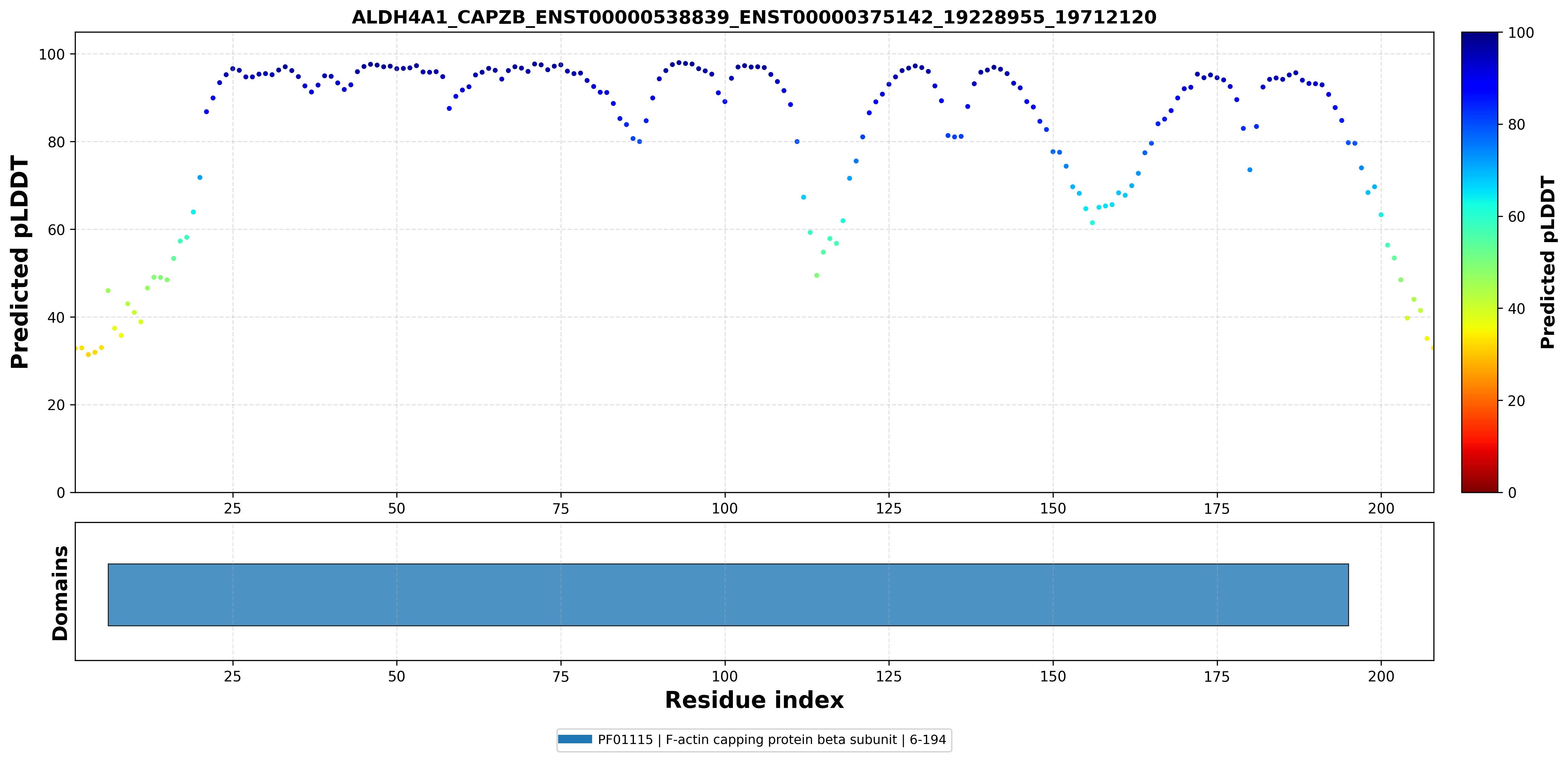The height and width of the screenshot is (762, 1568).
Task: Click the x-axis tick 200 under upper plot
Action: [1380, 508]
